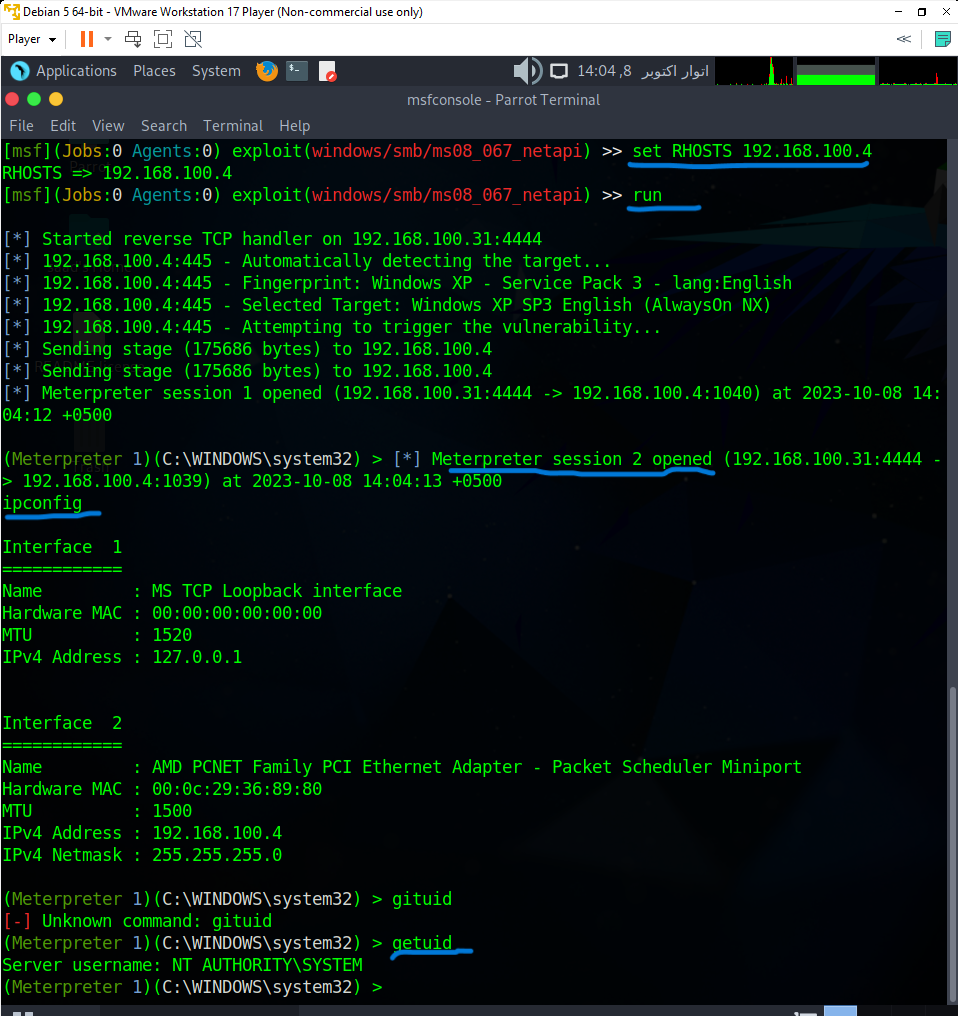958x1016 pixels.
Task: Click 'Meterpreter session 2 opened' text
Action: click(571, 459)
